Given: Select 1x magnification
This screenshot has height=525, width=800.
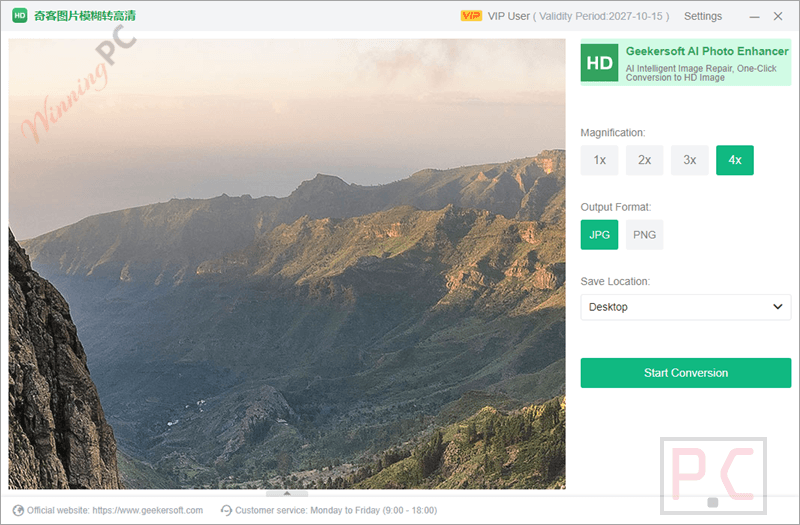Looking at the screenshot, I should [599, 160].
